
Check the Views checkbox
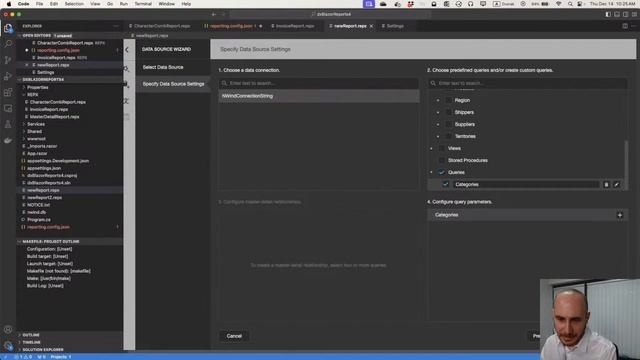(x=442, y=149)
